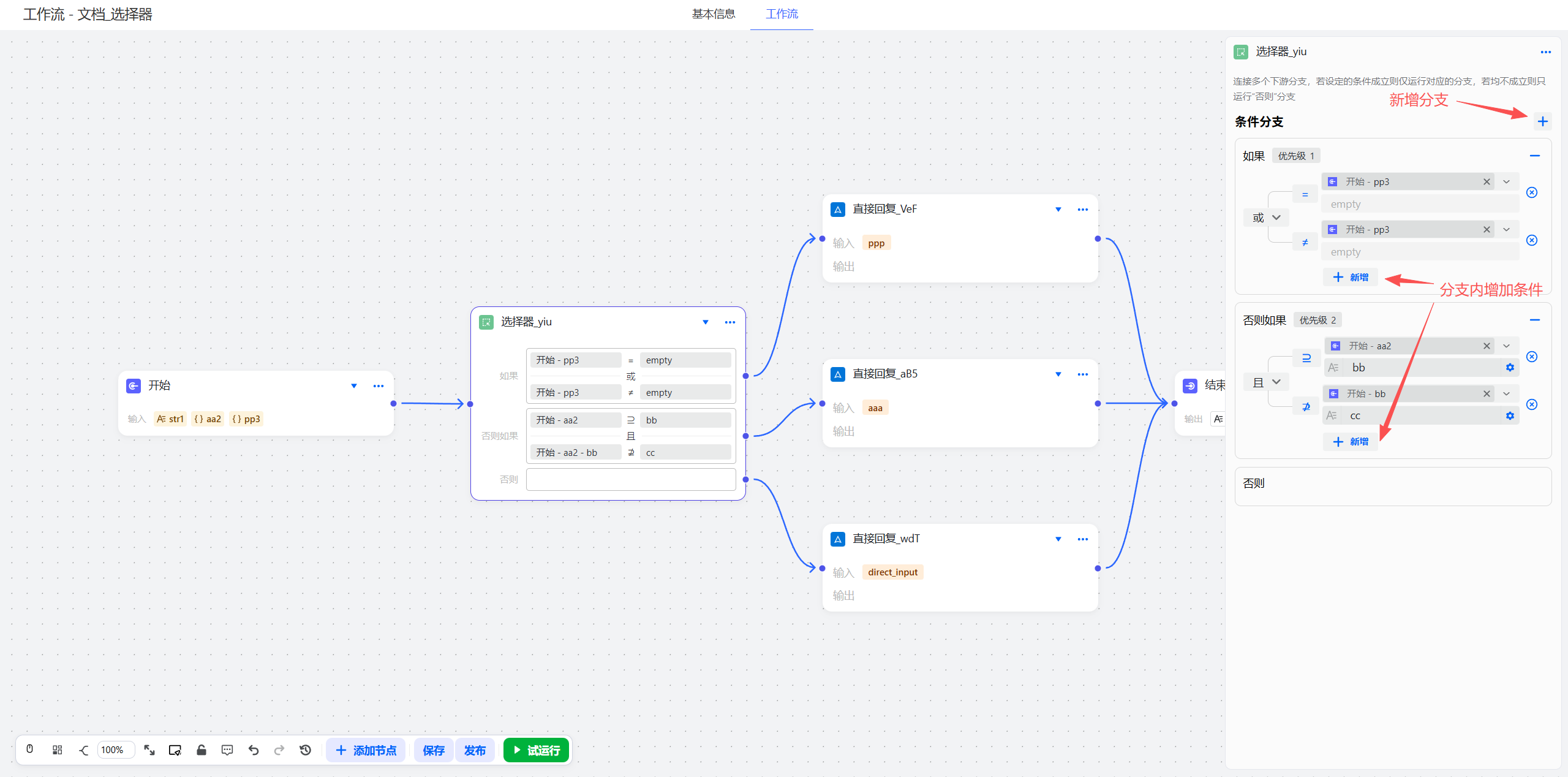Viewport: 1568px width, 777px height.
Task: Click the 发布 button to publish workflow
Action: click(475, 749)
